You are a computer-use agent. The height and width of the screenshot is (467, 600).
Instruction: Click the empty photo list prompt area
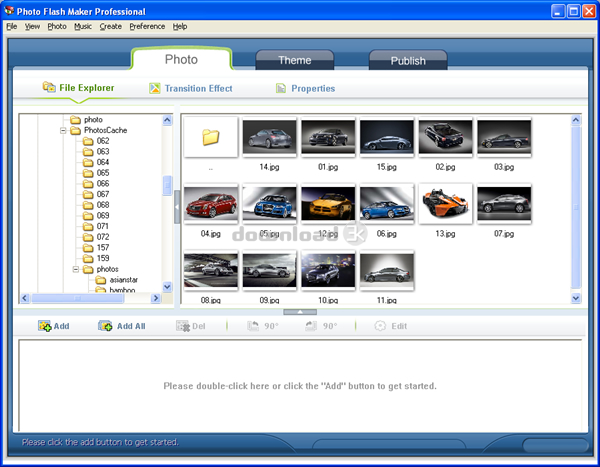click(x=300, y=386)
